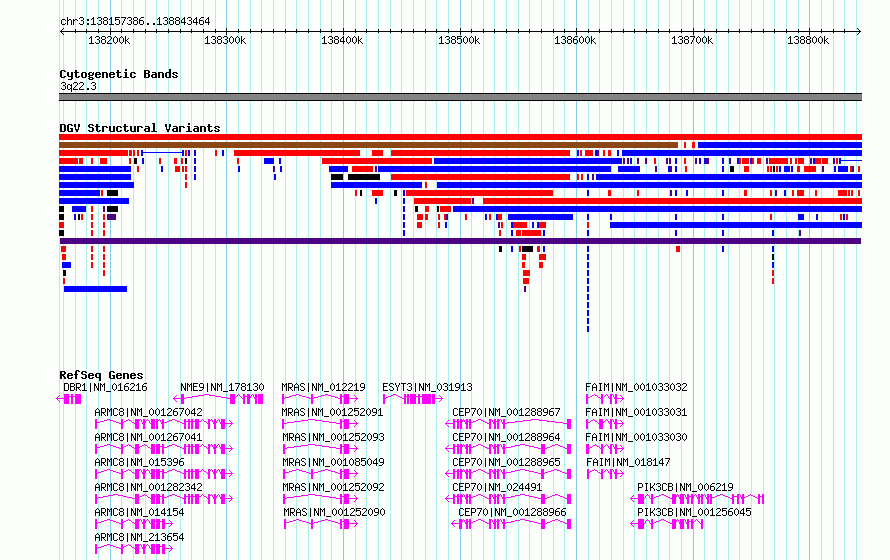890x560 pixels.
Task: Click the 138500k ruler position label
Action: [x=459, y=40]
